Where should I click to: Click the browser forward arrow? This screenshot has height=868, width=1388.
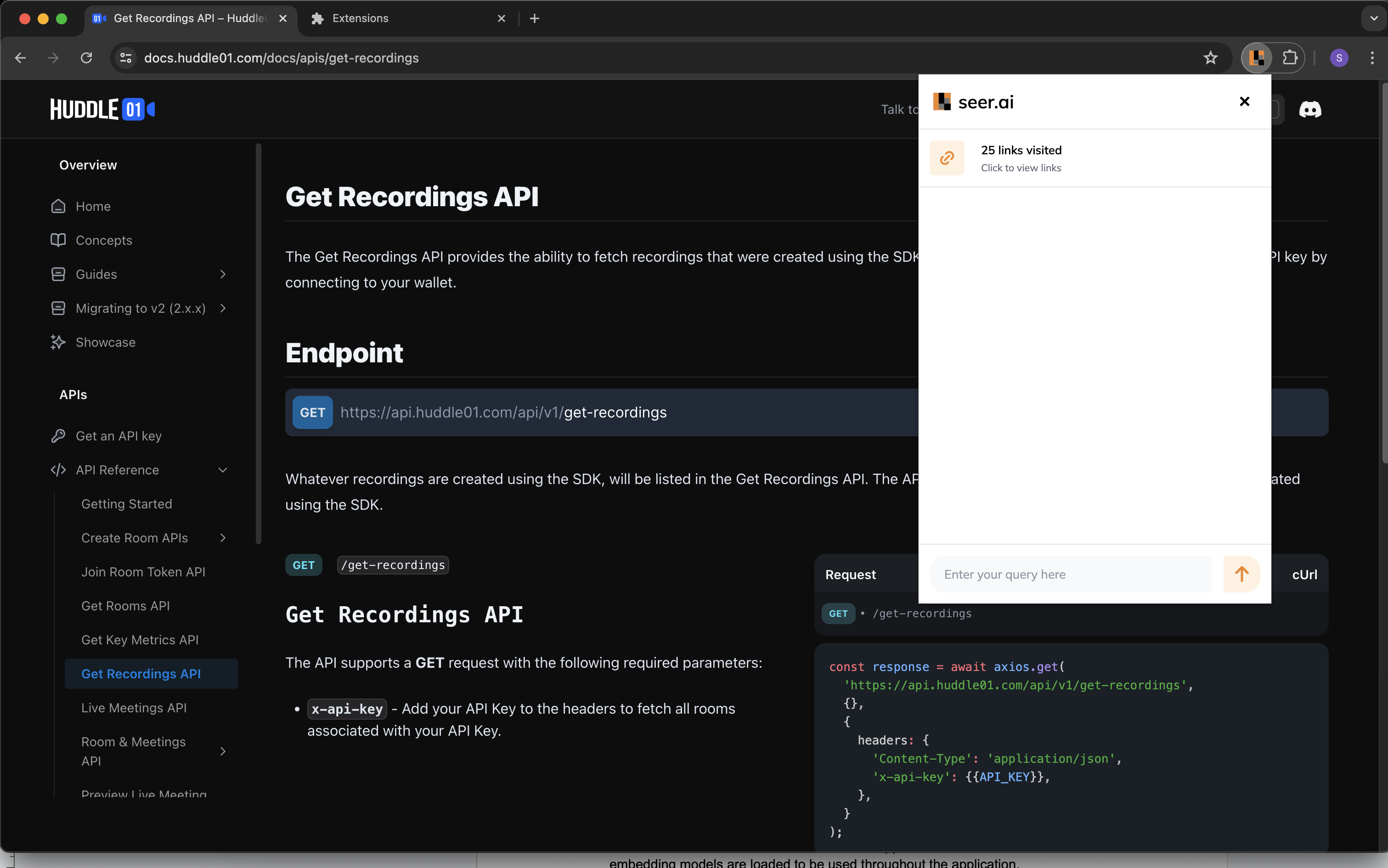(53, 57)
